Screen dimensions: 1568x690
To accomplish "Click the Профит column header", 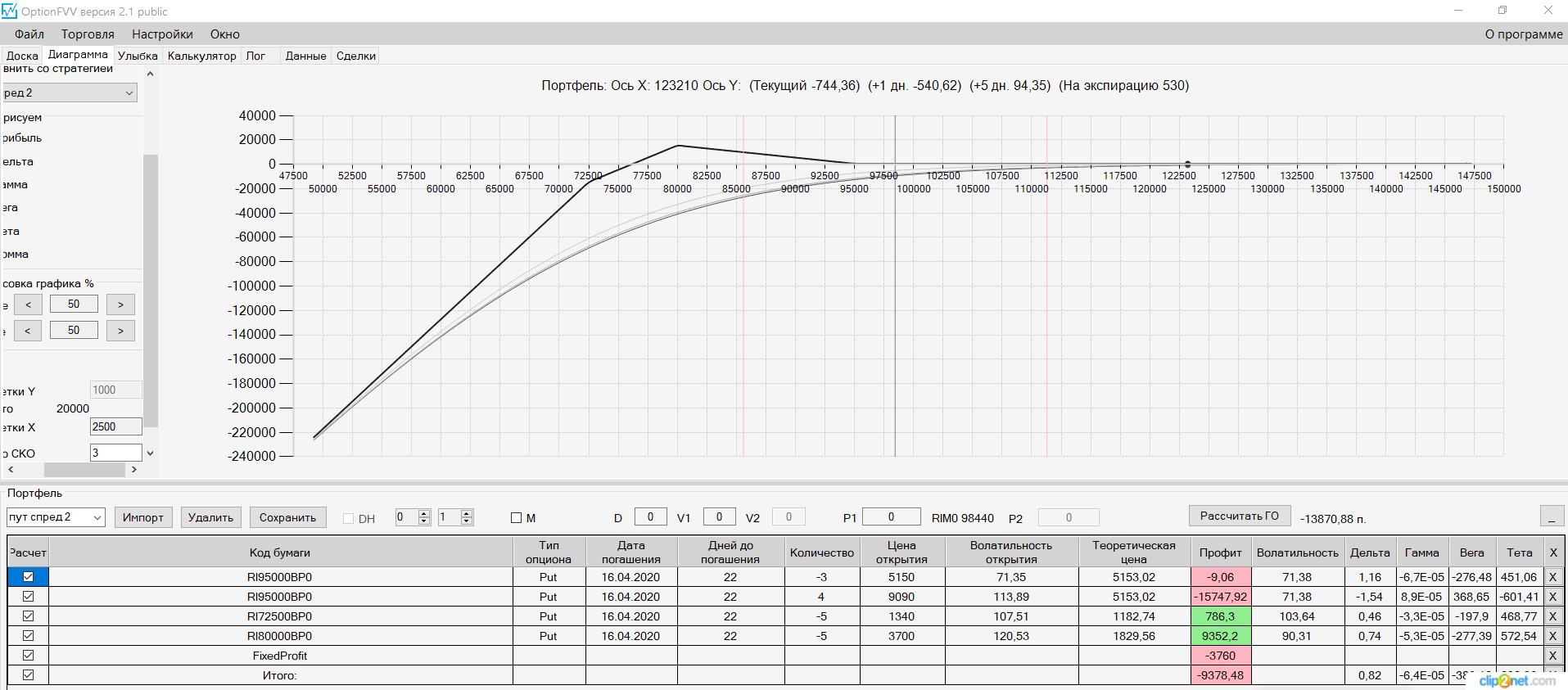I will point(1220,552).
